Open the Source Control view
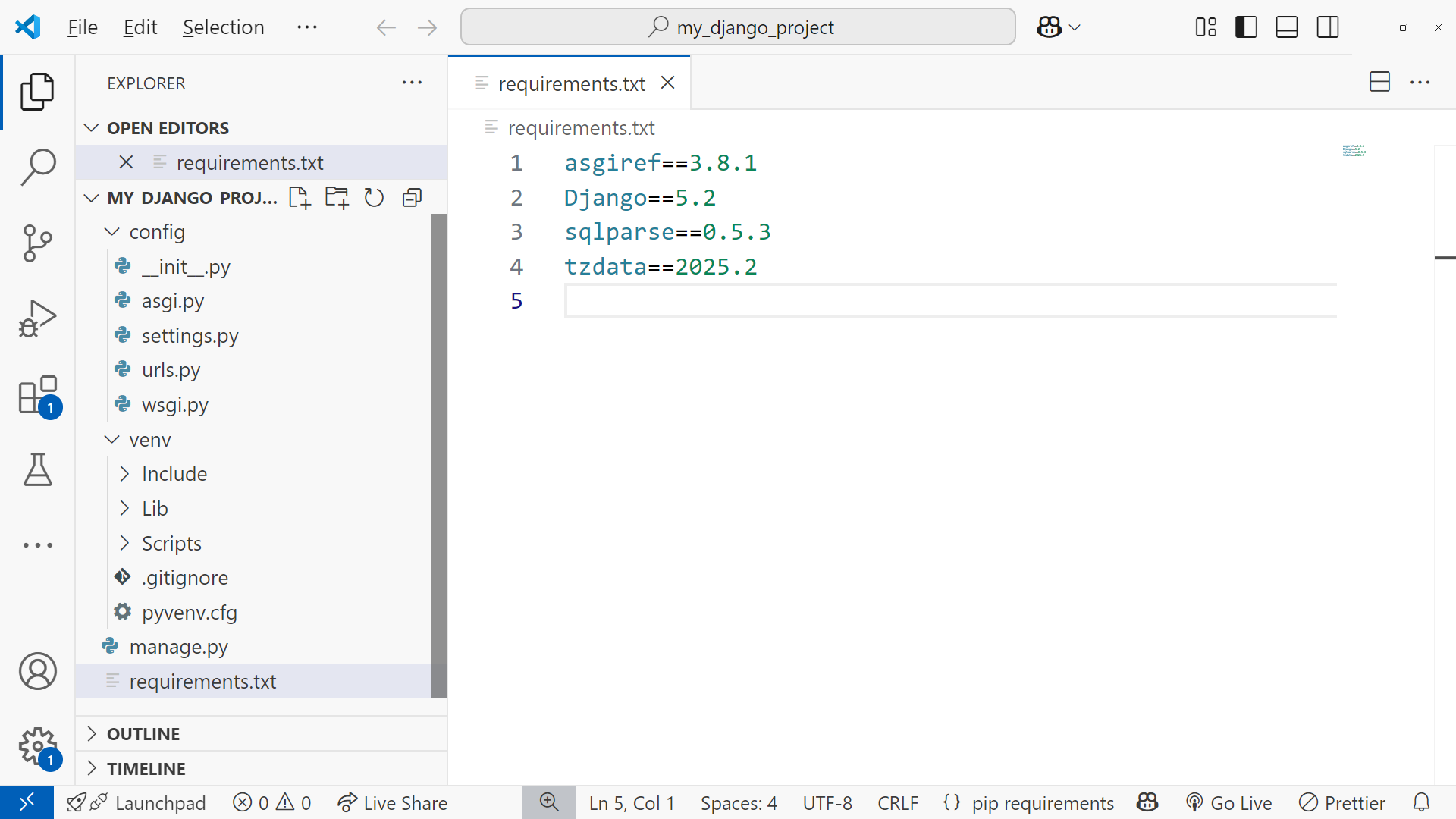The height and width of the screenshot is (819, 1456). (x=37, y=243)
